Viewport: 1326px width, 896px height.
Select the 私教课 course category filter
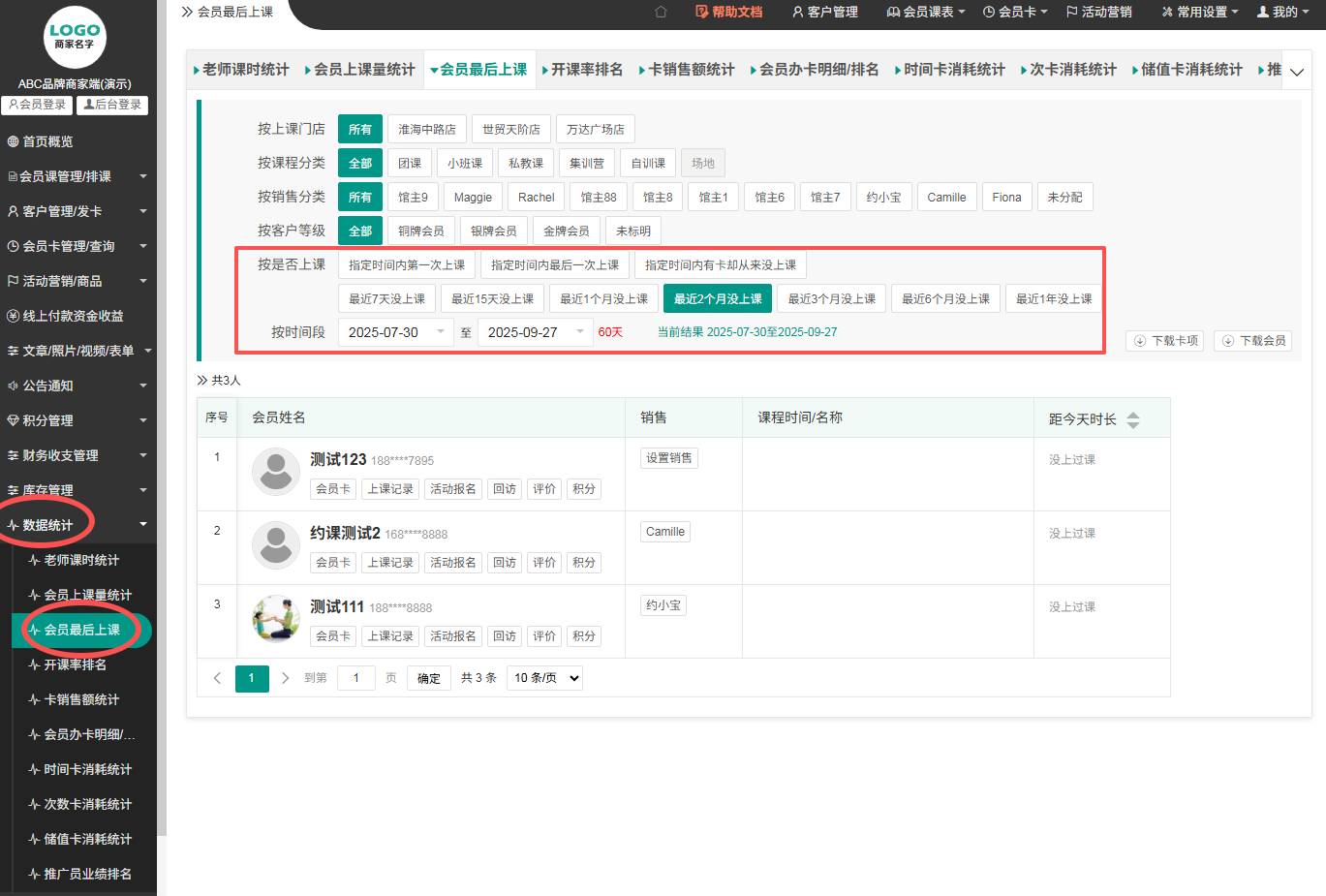(x=525, y=164)
